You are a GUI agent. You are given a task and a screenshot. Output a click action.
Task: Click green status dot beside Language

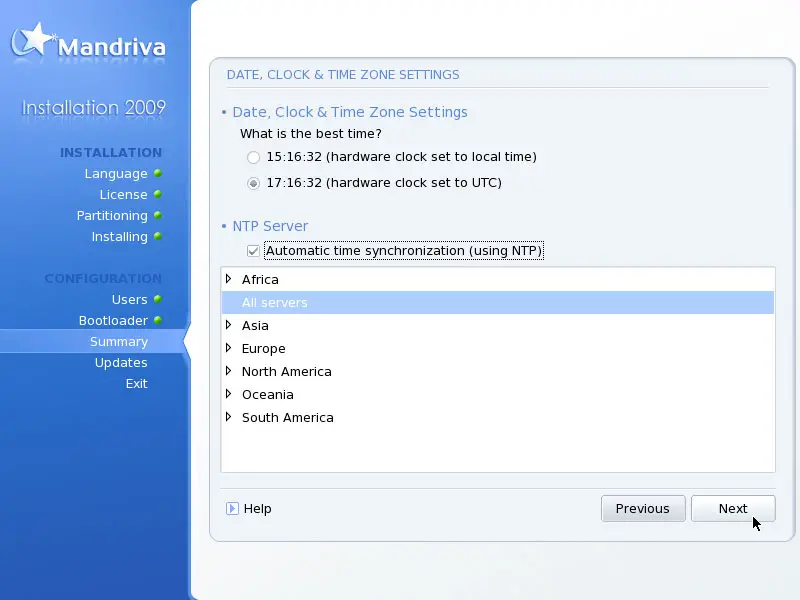[158, 173]
